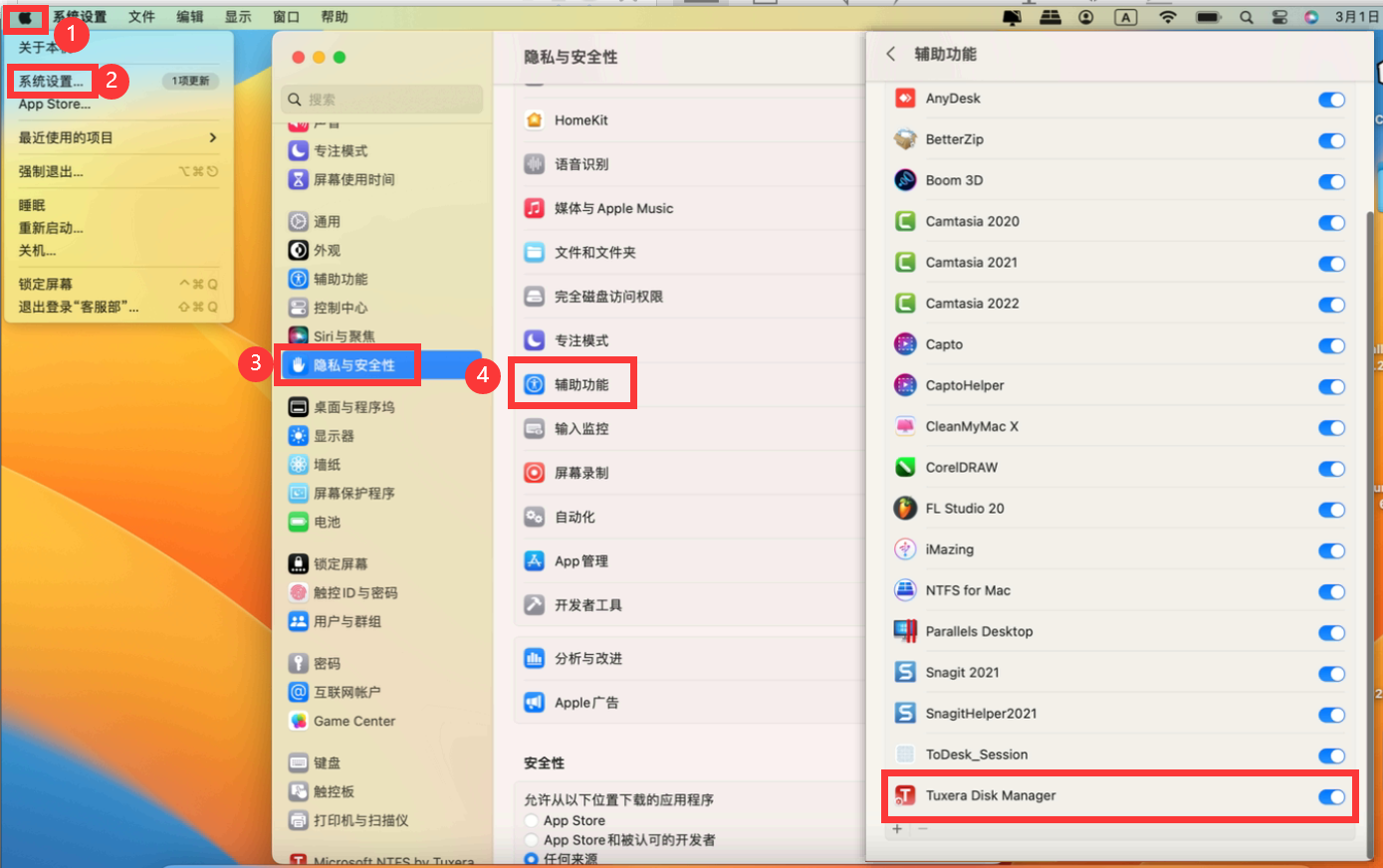
Task: Click the Wi-Fi status icon
Action: point(1168,17)
